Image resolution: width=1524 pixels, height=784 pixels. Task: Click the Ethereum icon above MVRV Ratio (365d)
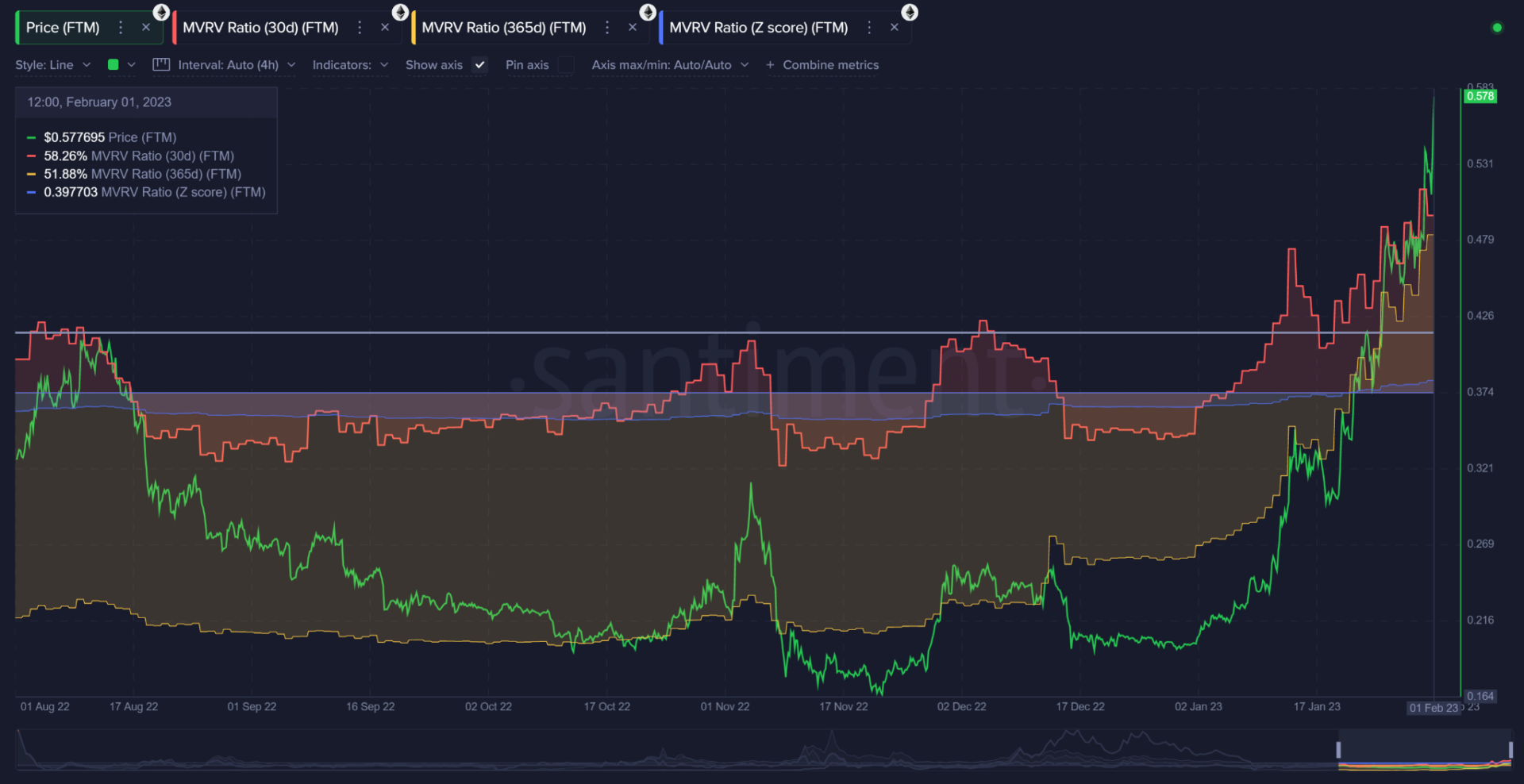(x=648, y=12)
